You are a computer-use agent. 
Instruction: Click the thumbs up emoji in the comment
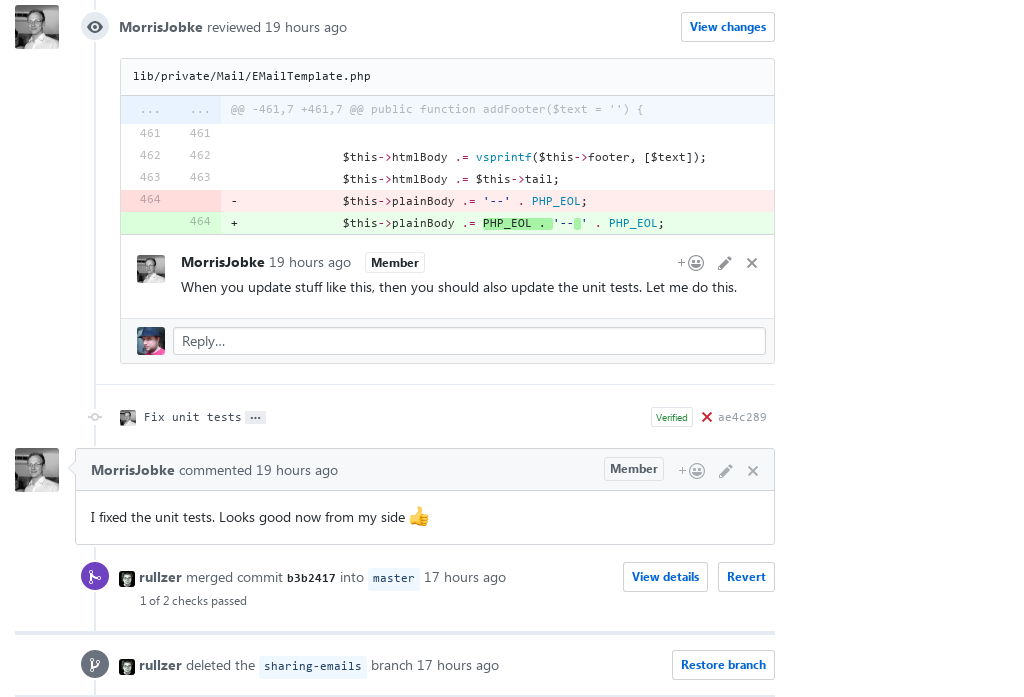pyautogui.click(x=419, y=517)
